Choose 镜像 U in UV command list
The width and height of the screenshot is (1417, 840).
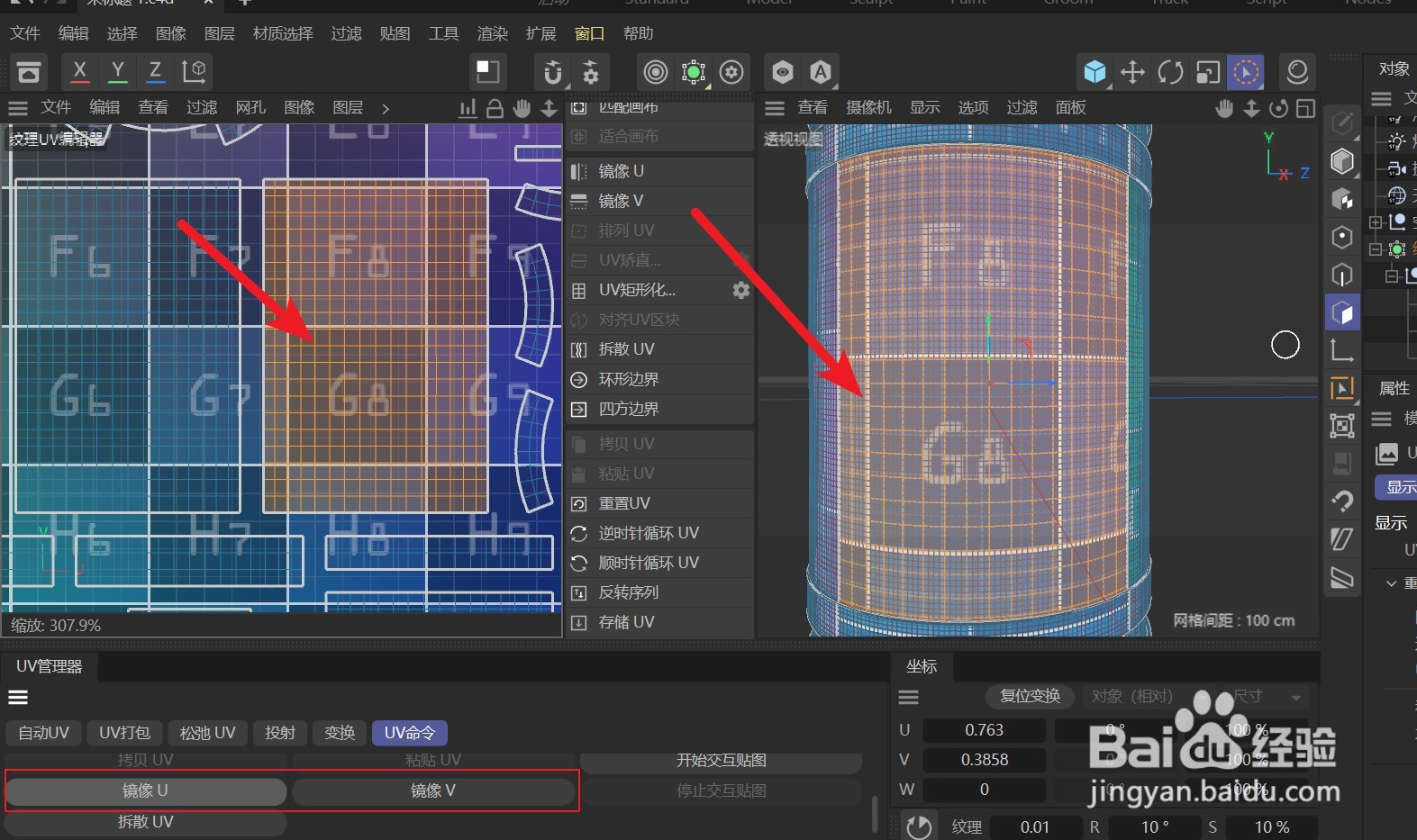coord(660,171)
